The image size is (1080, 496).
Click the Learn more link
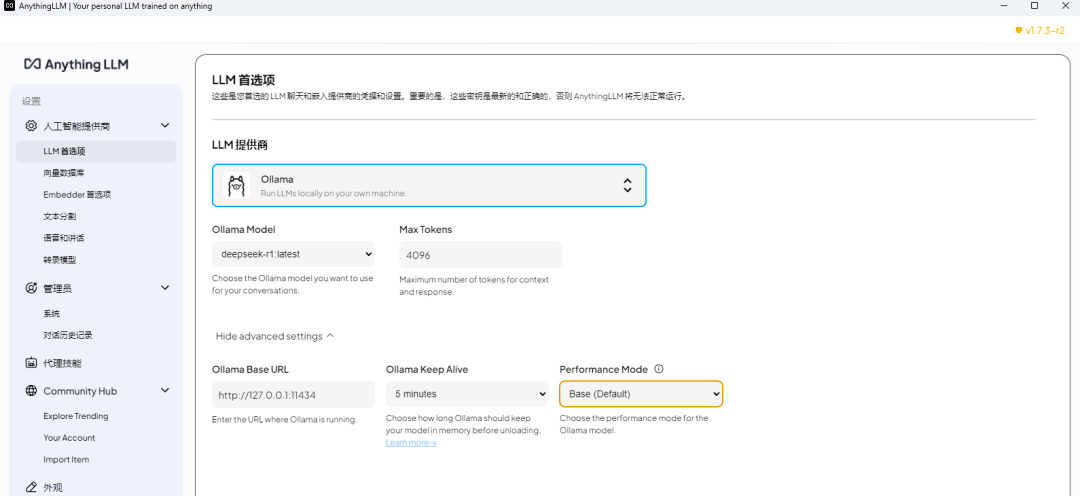pyautogui.click(x=411, y=442)
